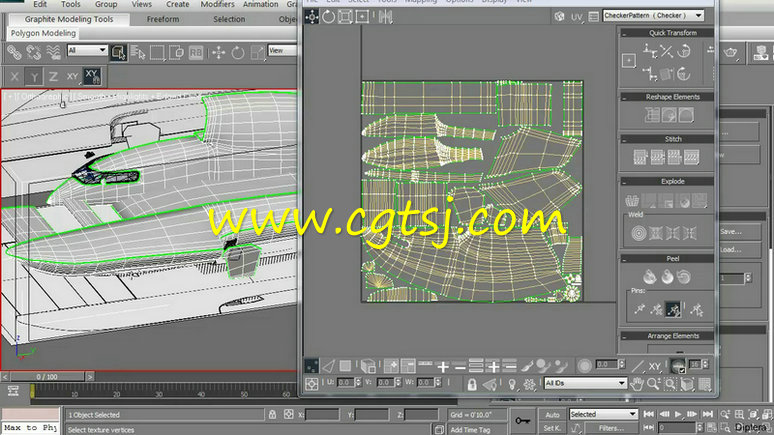Image resolution: width=774 pixels, height=435 pixels.
Task: Open the Group menu
Action: 106,4
